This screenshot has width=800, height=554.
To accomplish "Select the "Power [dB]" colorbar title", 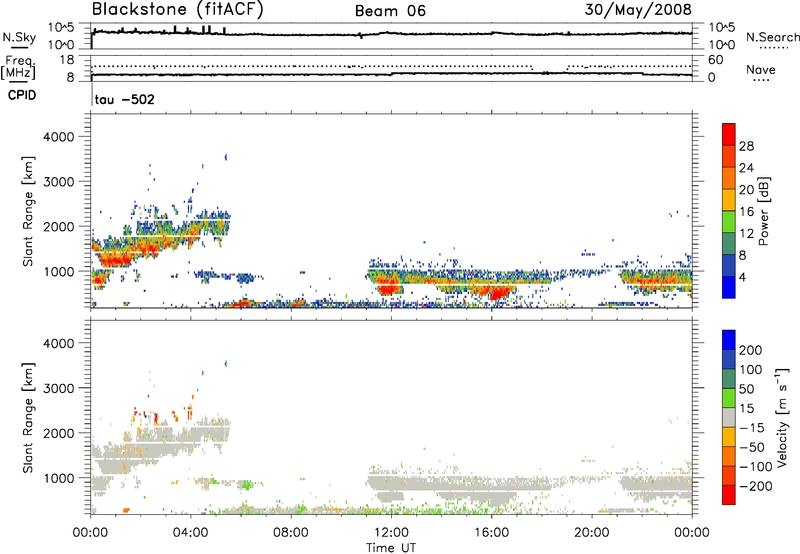I will point(764,211).
